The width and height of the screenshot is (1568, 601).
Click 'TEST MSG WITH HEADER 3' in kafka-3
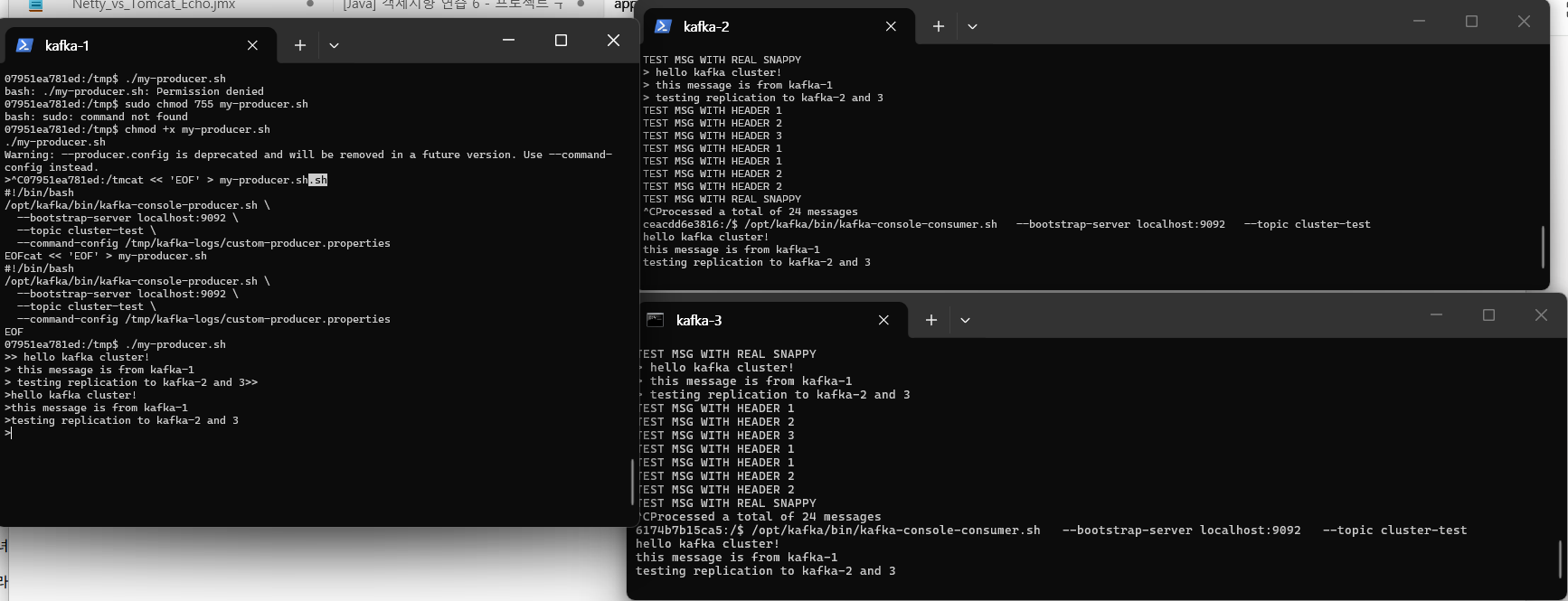pyautogui.click(x=716, y=436)
